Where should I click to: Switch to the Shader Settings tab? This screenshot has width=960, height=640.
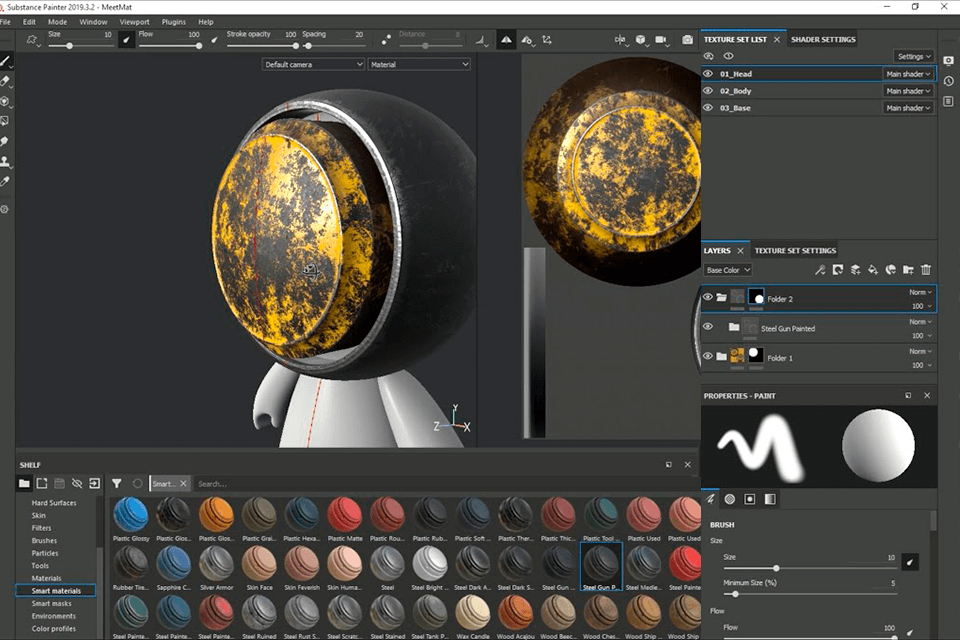[x=822, y=39]
